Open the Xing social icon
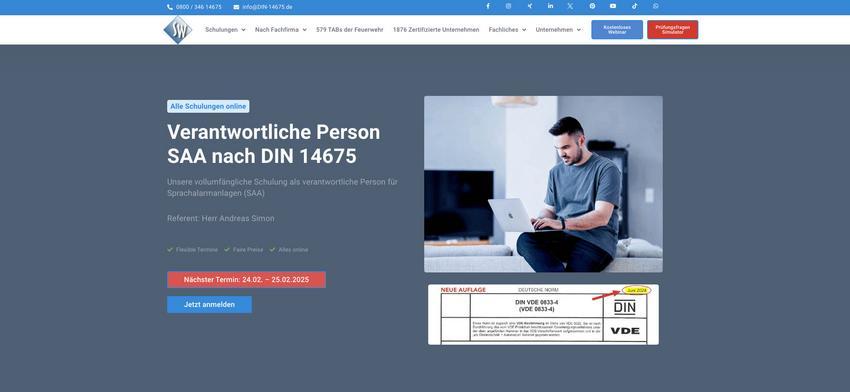This screenshot has width=850, height=392. 530,7
